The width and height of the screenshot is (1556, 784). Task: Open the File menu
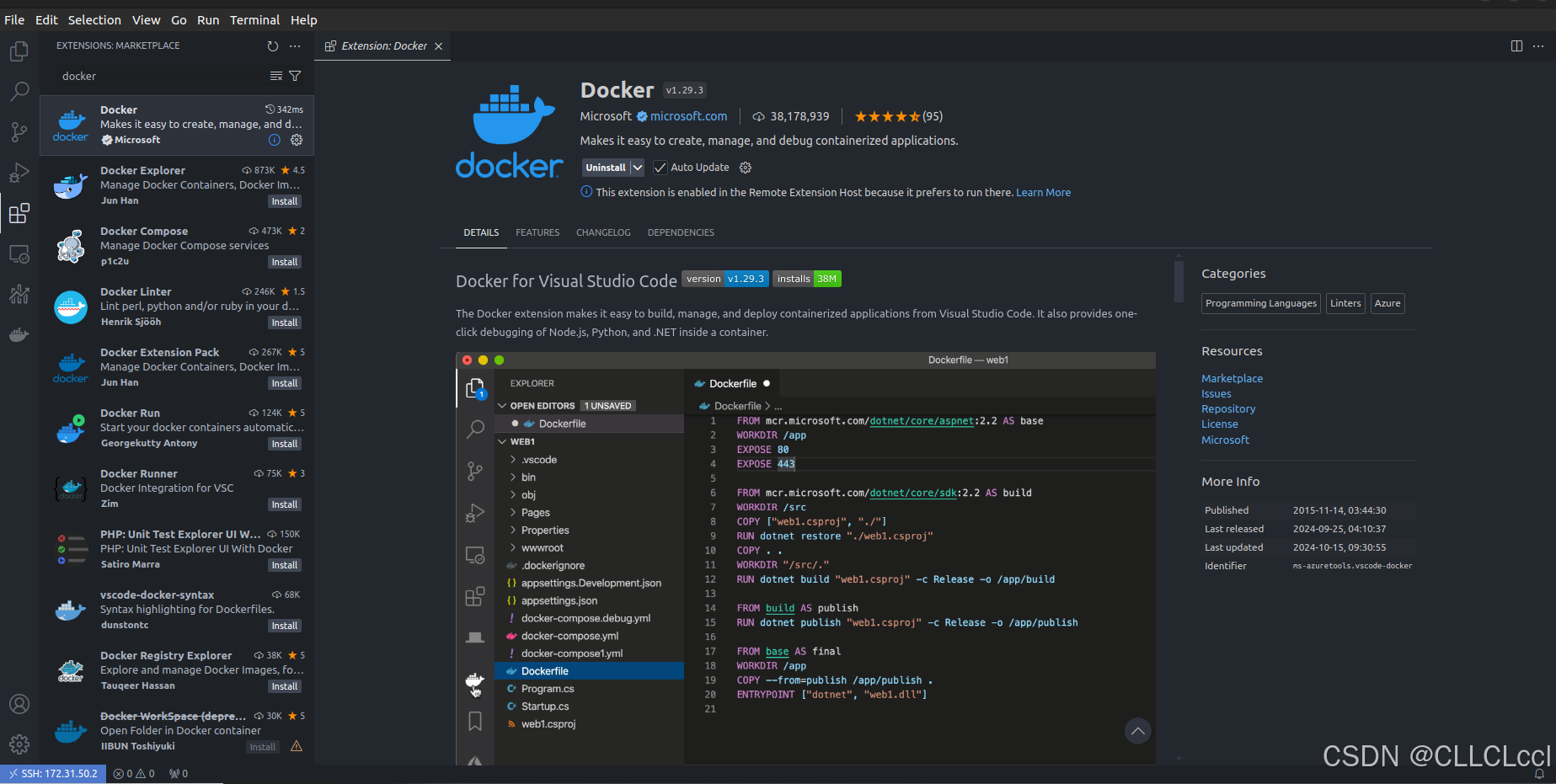coord(14,20)
